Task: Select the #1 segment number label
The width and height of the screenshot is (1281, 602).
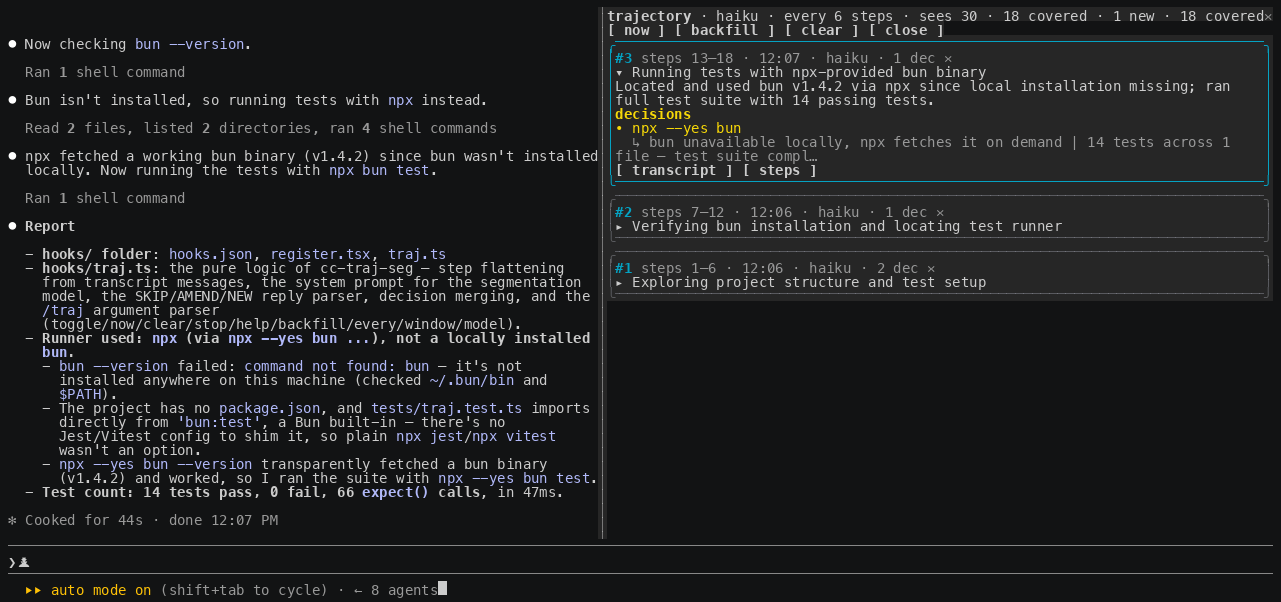Action: pos(624,268)
